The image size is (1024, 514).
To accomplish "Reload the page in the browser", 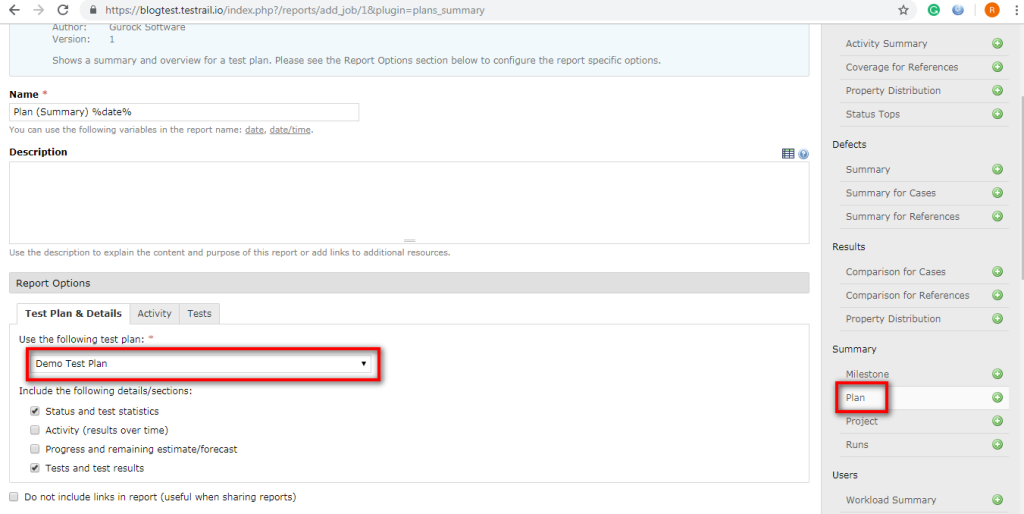I will coord(62,10).
